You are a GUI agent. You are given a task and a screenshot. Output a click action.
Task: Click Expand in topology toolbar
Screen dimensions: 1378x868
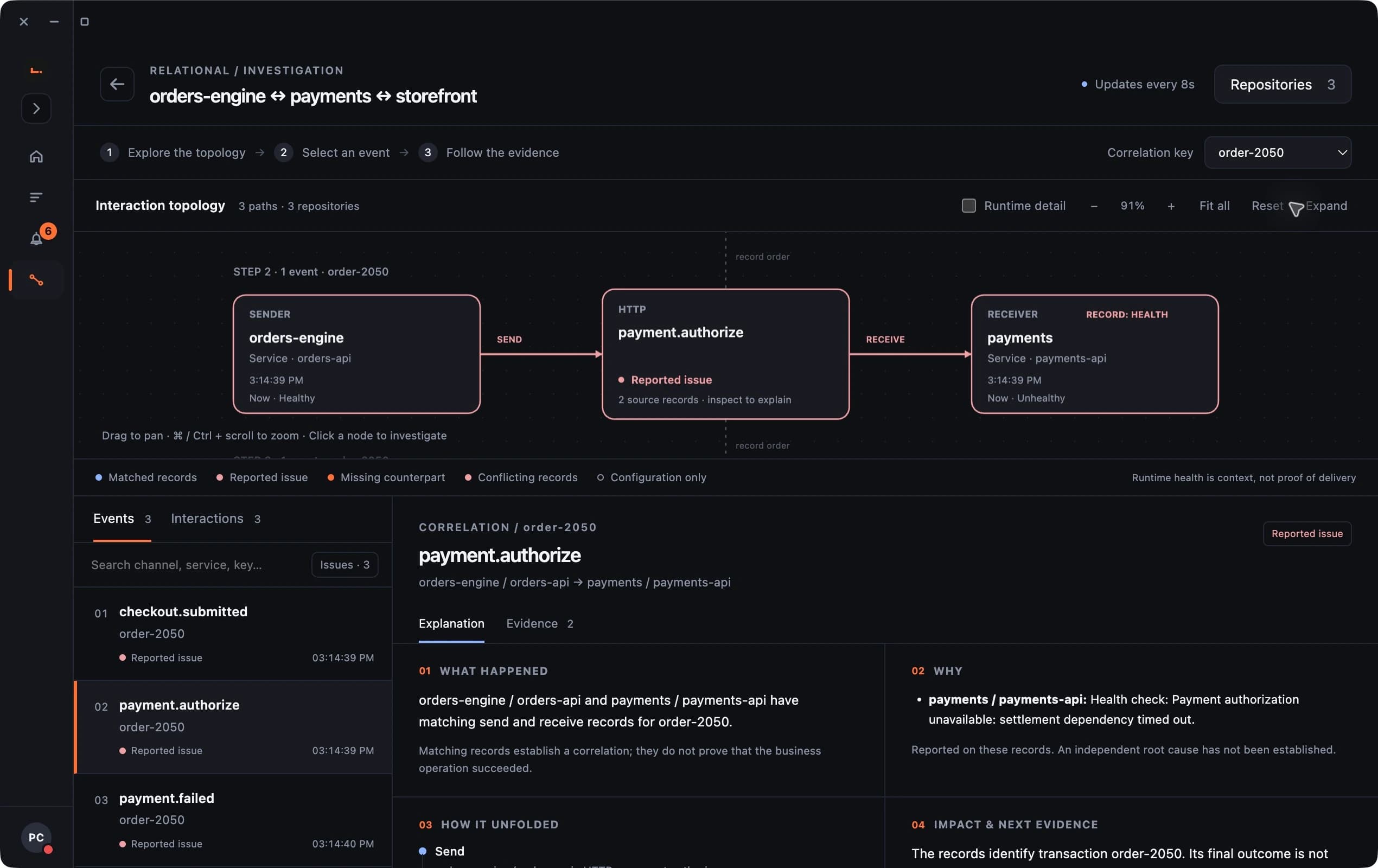pos(1326,206)
